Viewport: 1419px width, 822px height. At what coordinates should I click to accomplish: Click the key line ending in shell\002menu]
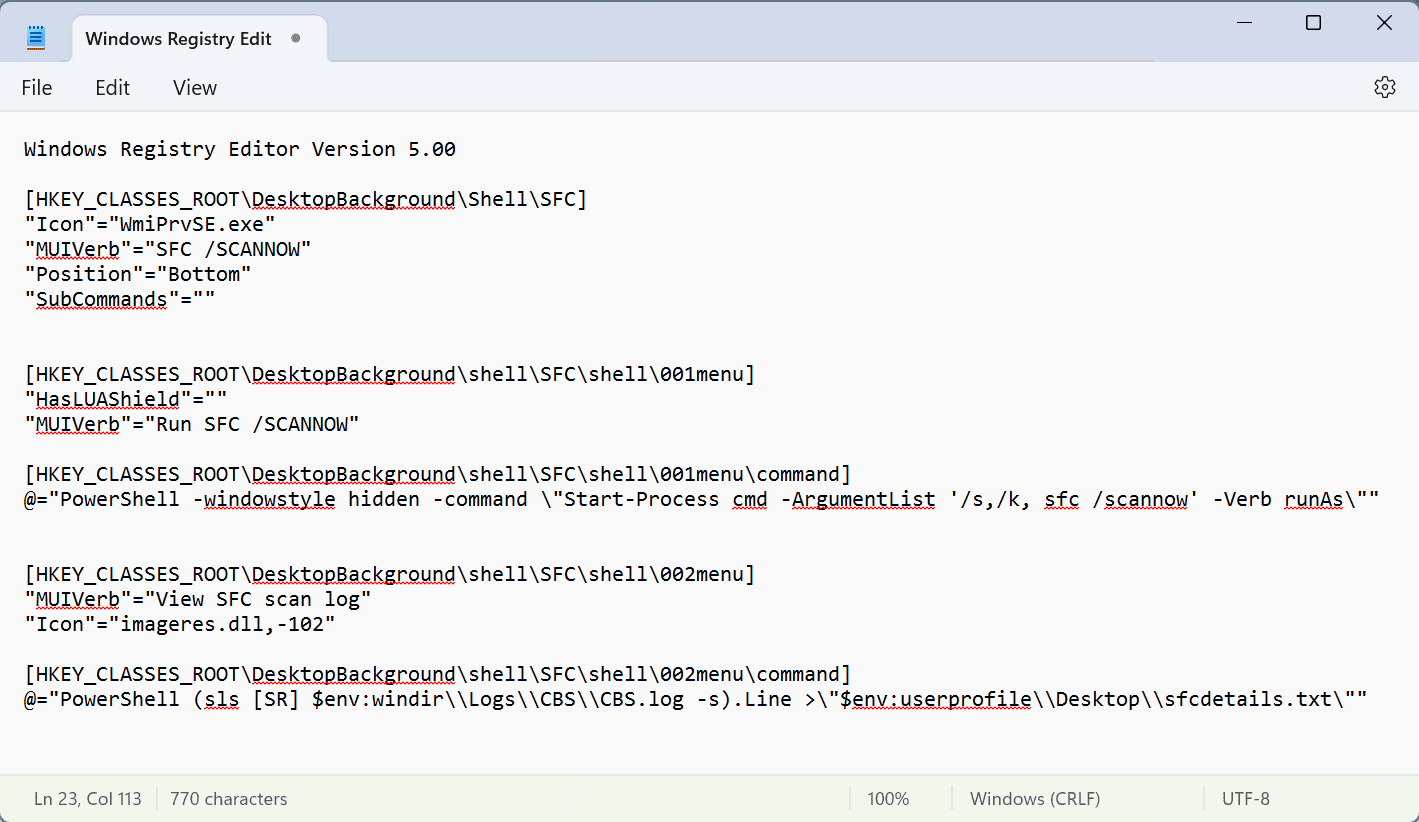(390, 574)
